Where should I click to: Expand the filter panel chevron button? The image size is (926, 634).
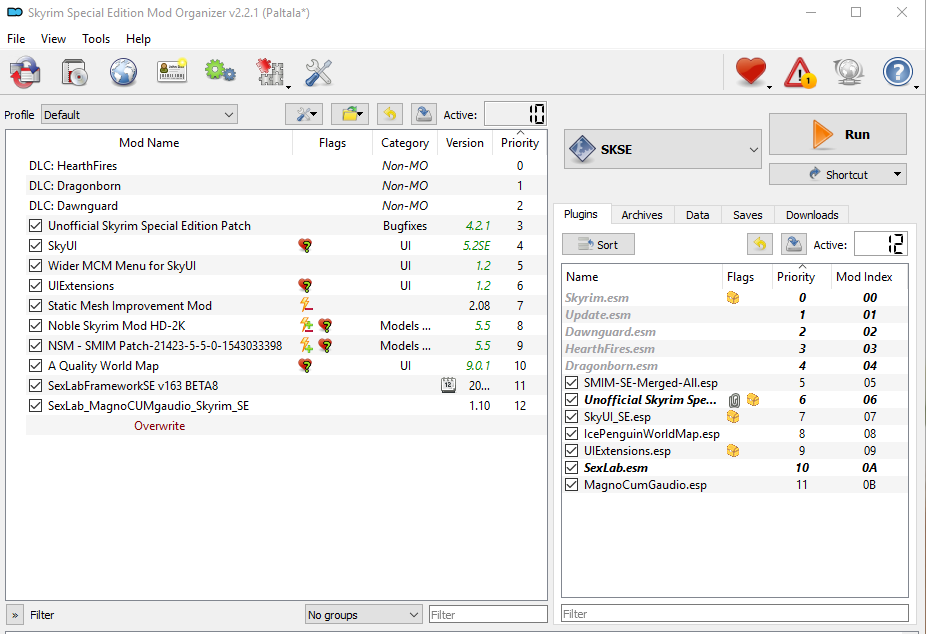click(x=15, y=615)
